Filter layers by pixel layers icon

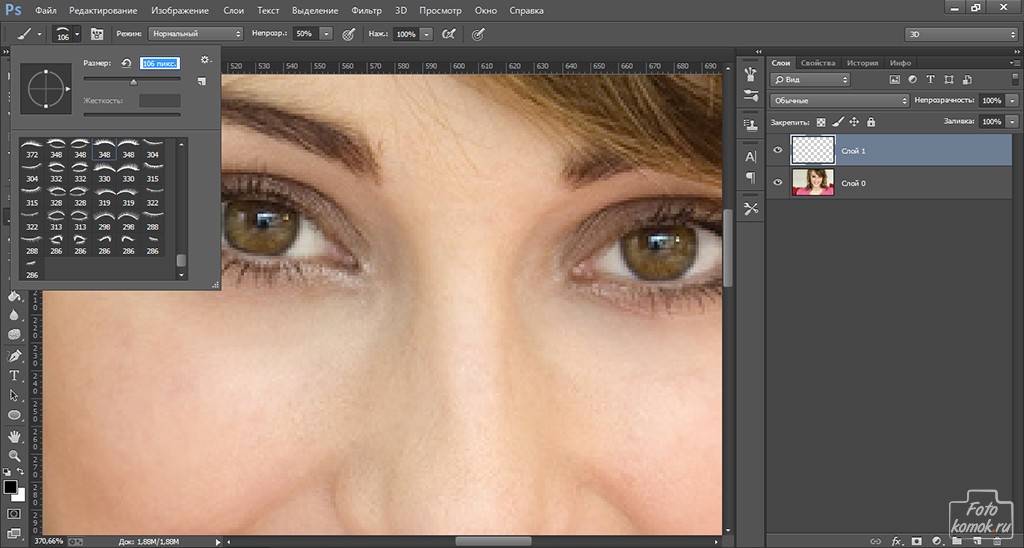[895, 80]
